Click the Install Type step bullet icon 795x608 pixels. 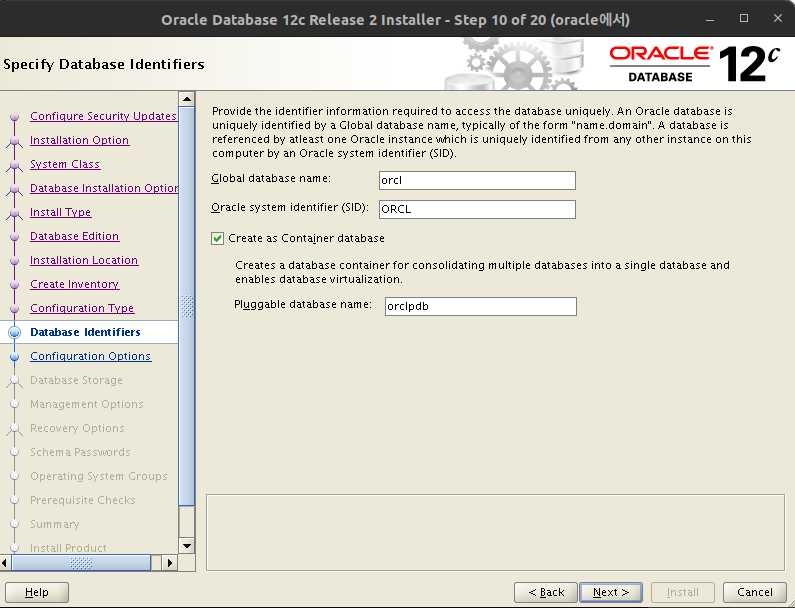pos(15,212)
